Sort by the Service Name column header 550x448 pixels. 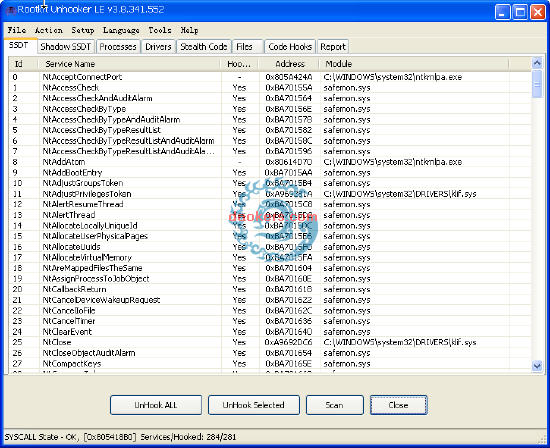click(x=129, y=64)
